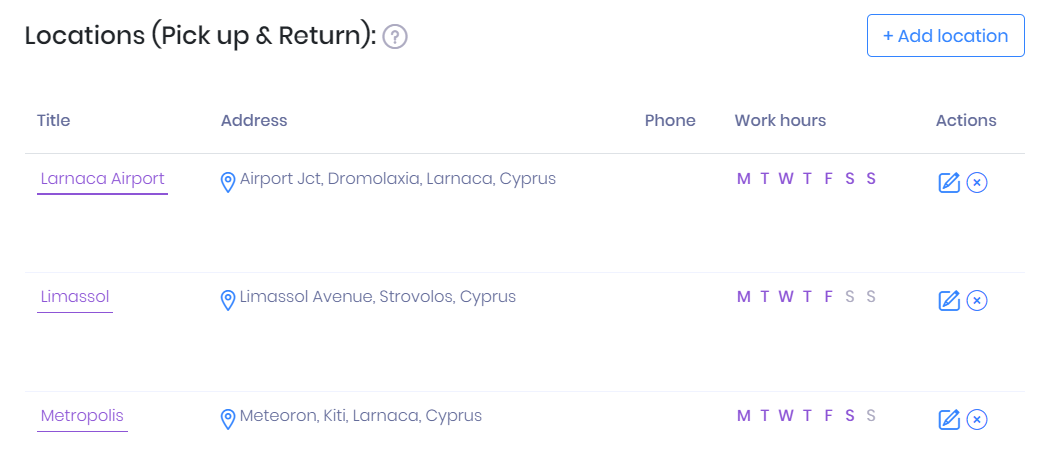Open edit for Metropolis location
1043x461 pixels.
pyautogui.click(x=949, y=419)
